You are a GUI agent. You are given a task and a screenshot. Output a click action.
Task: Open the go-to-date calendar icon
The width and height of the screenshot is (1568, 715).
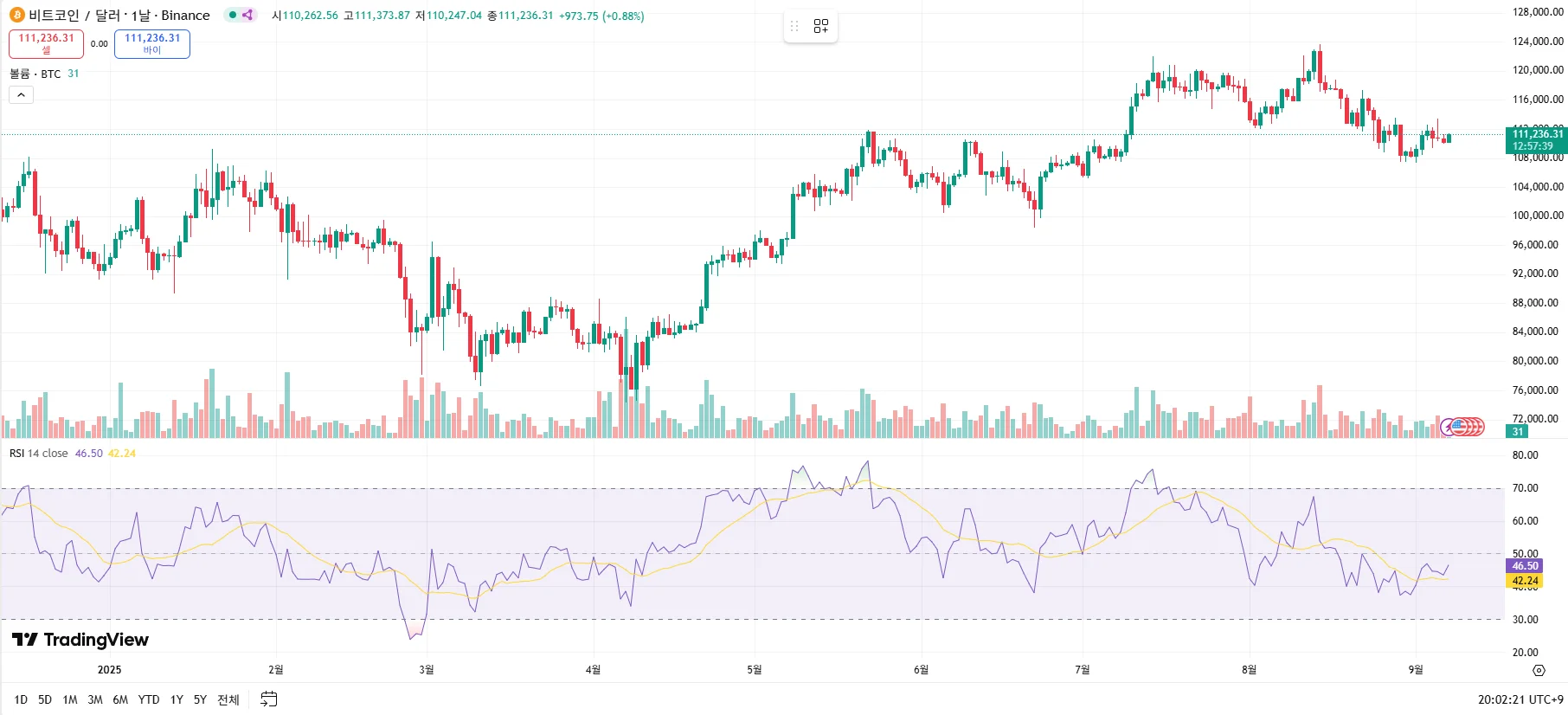[269, 699]
